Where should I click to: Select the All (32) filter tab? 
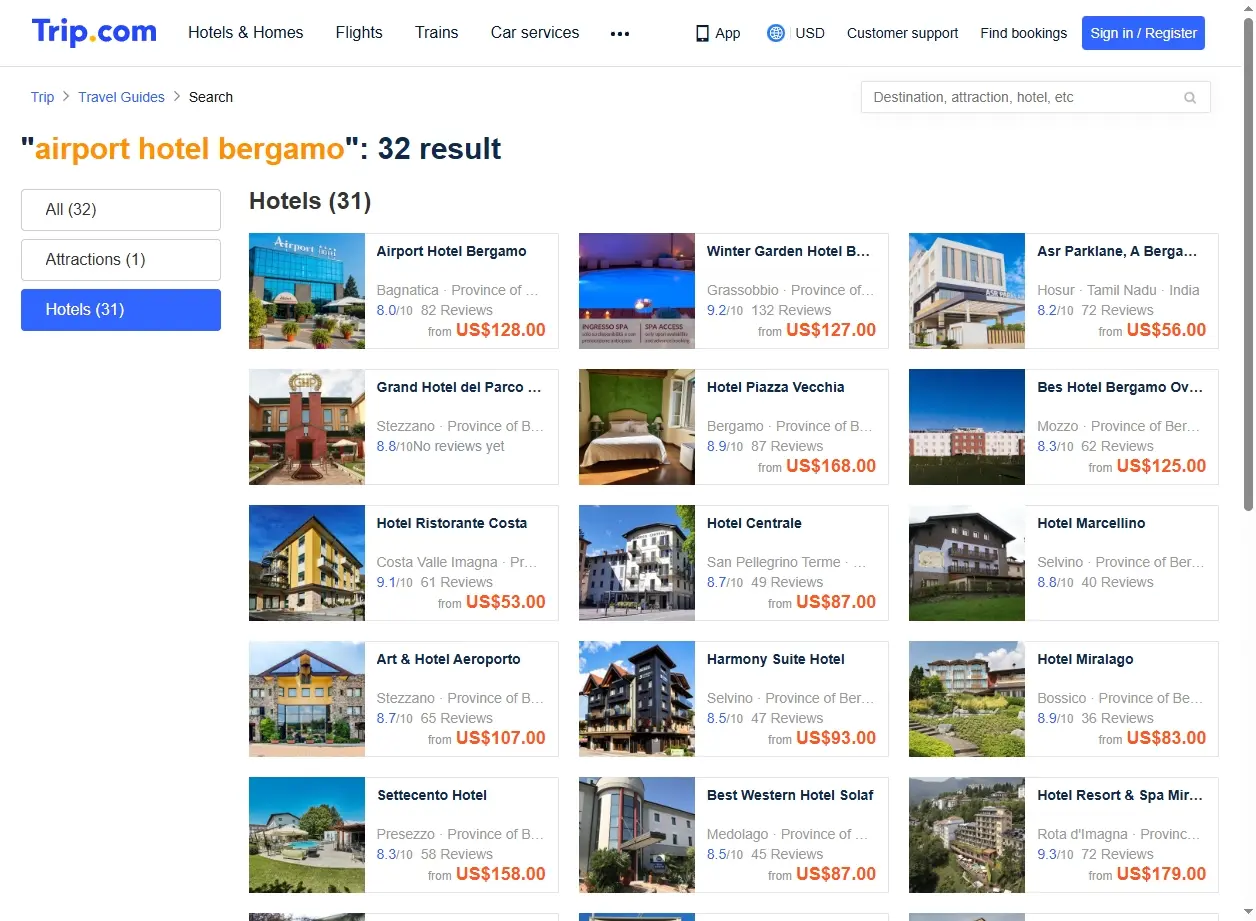(x=121, y=210)
